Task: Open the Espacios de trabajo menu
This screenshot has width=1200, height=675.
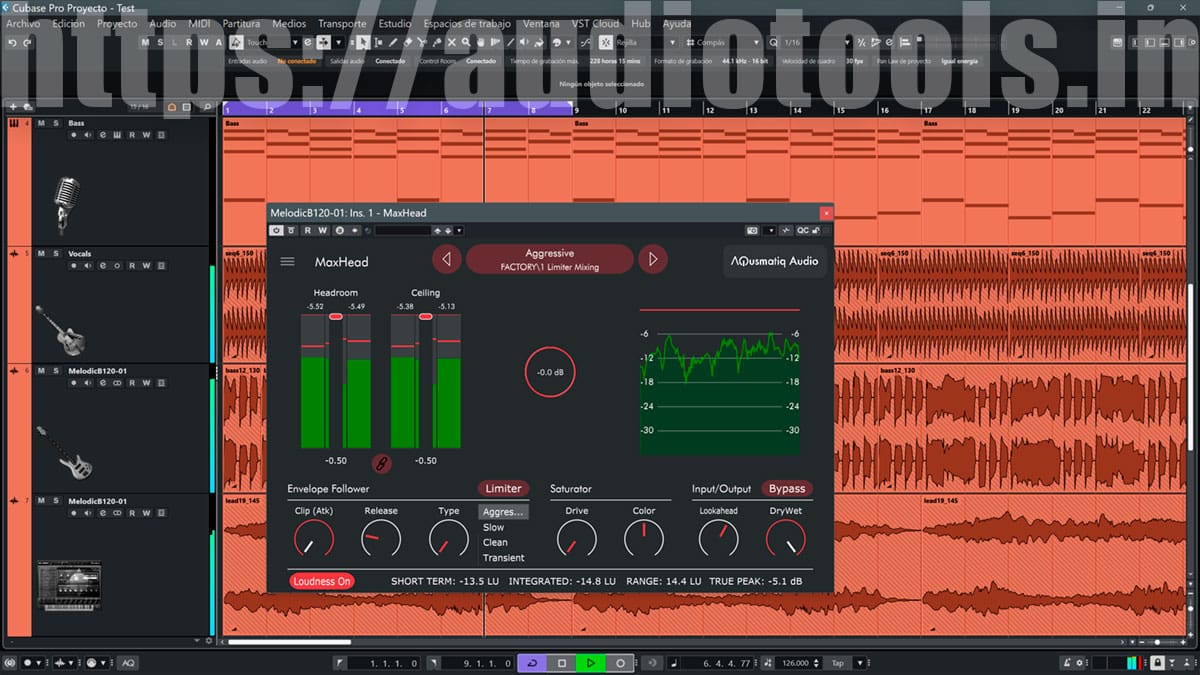Action: point(467,23)
